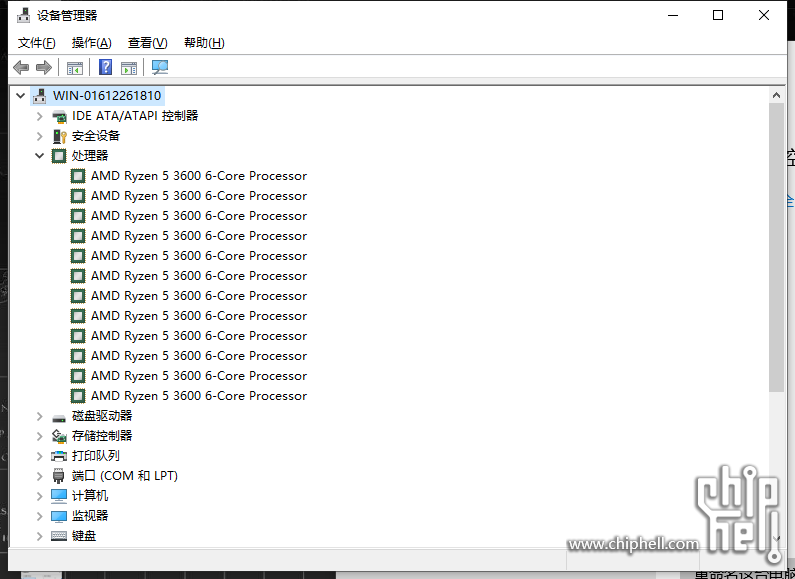Expand the 监视器 node
The image size is (795, 579).
(x=40, y=516)
